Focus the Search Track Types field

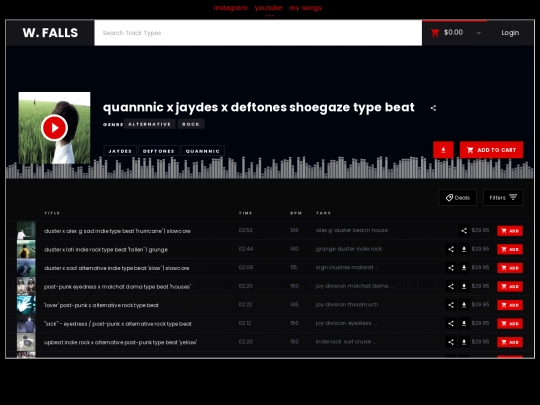coord(258,33)
